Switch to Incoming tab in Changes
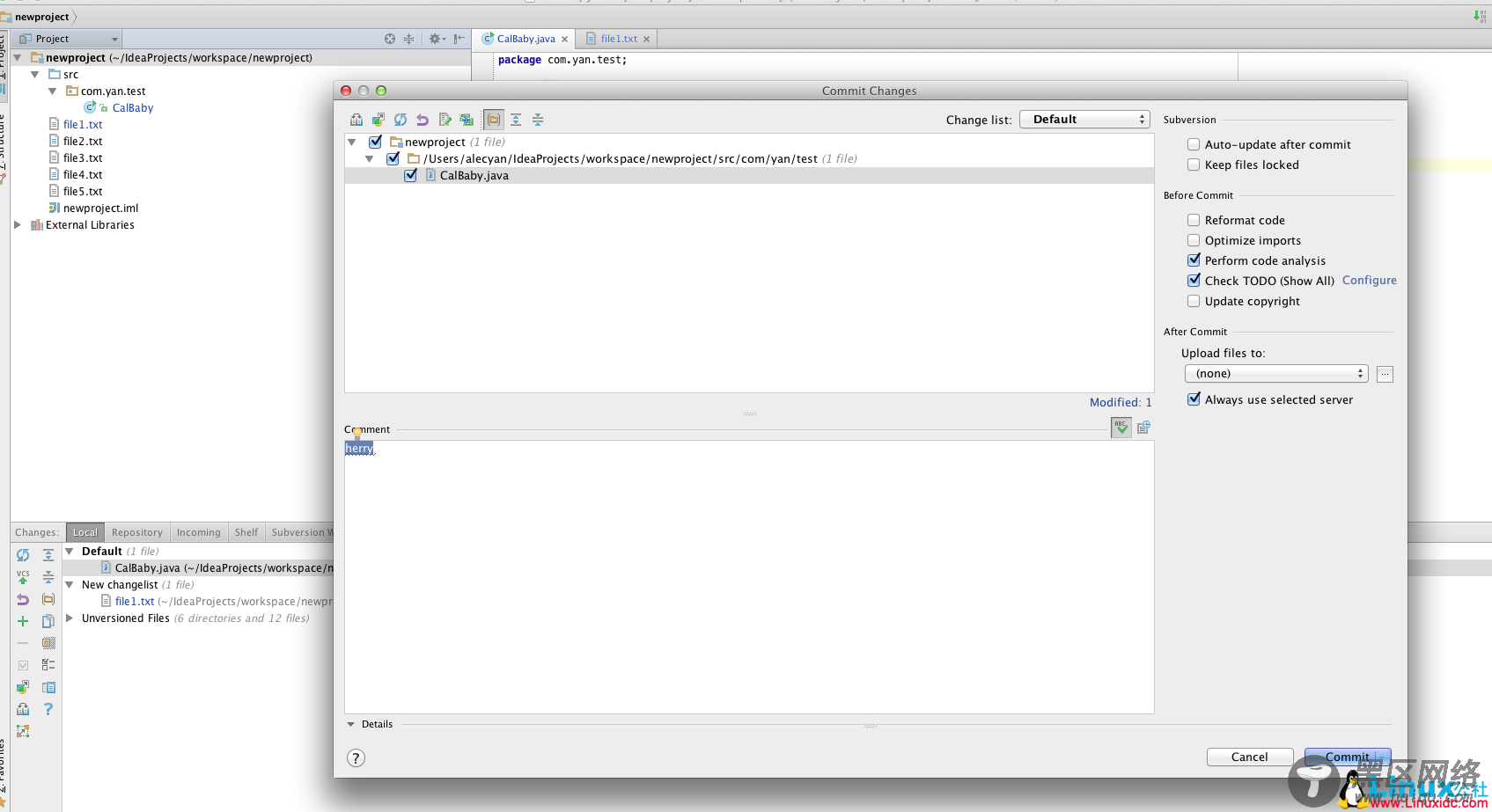Image resolution: width=1492 pixels, height=812 pixels. pos(199,532)
